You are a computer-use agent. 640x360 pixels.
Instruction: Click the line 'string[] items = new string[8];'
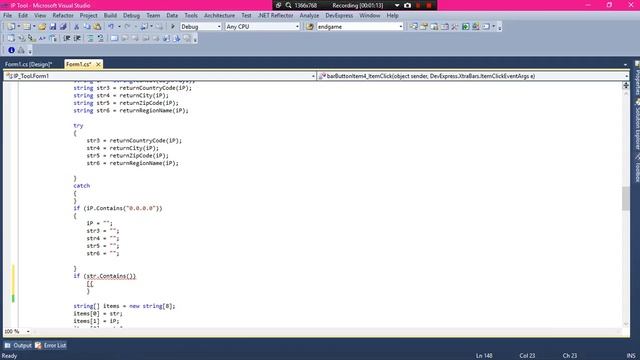124,306
